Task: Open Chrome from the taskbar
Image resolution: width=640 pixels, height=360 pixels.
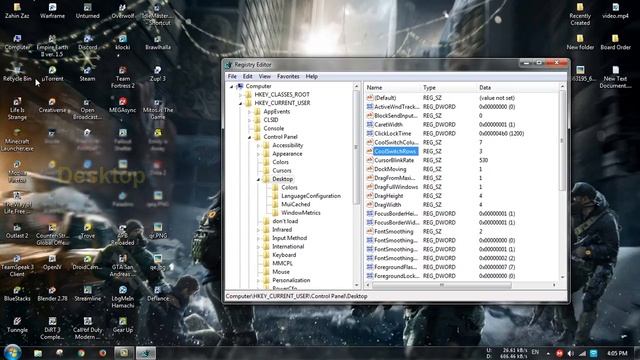Action: (81, 353)
